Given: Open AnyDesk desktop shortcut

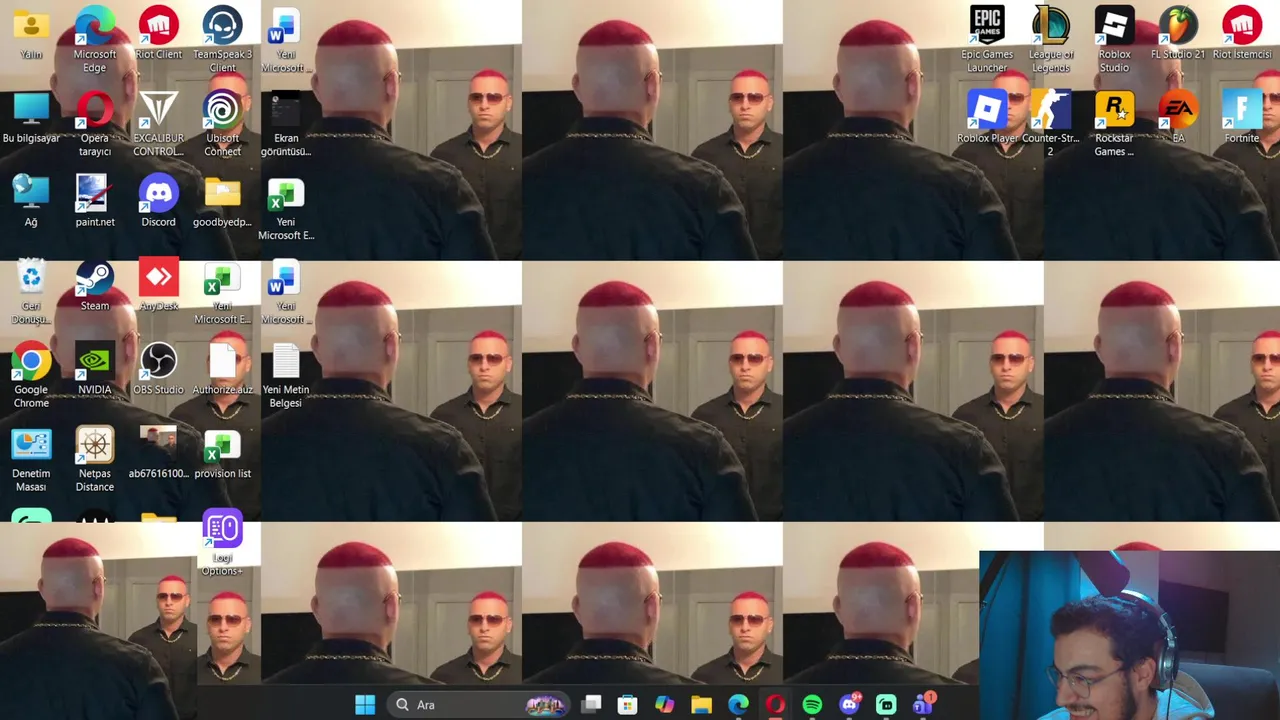Looking at the screenshot, I should point(158,285).
